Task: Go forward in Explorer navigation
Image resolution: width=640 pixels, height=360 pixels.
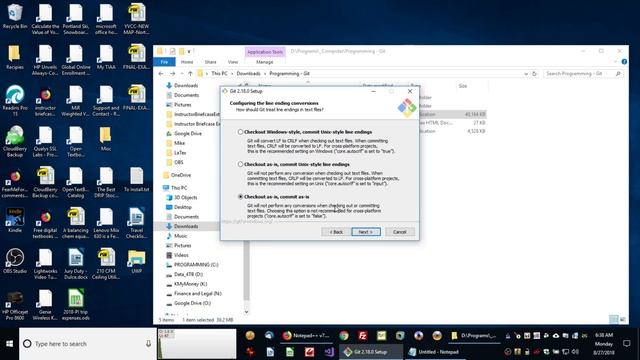Action: point(172,73)
